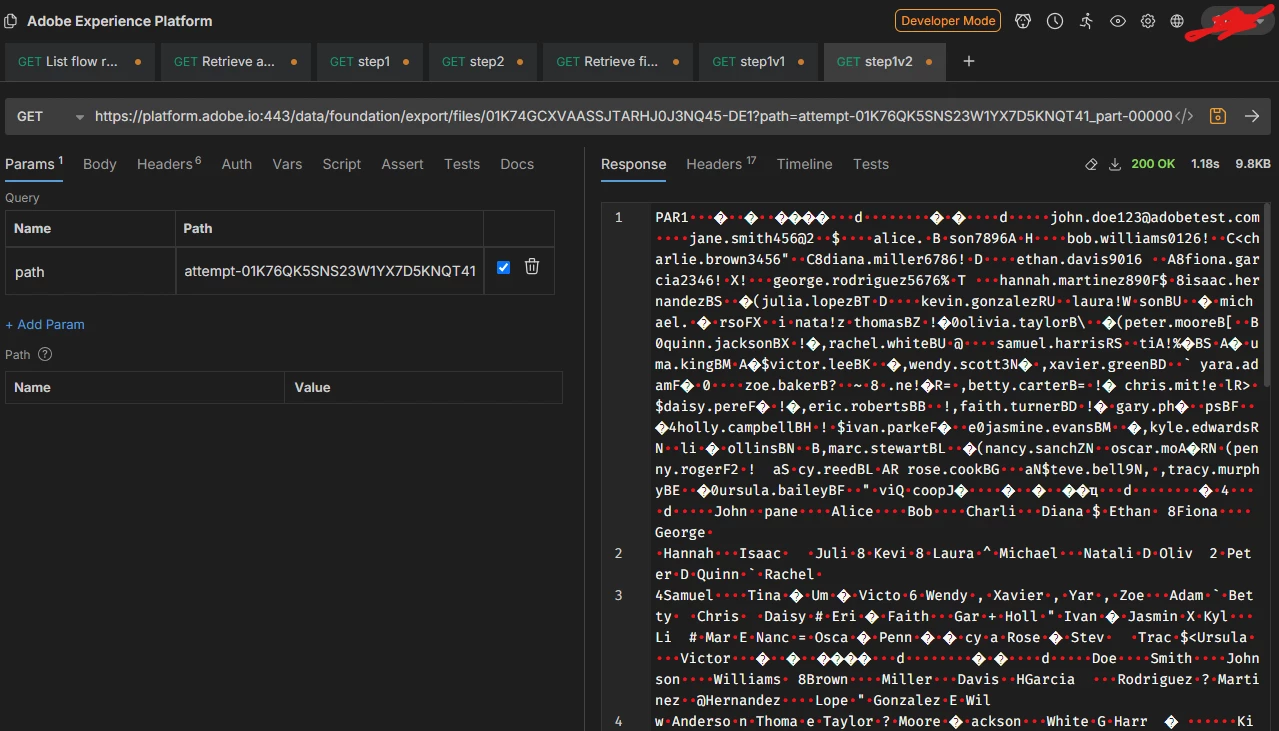Open the GET method dropdown
Screen dimensions: 1279x731
click(x=50, y=116)
